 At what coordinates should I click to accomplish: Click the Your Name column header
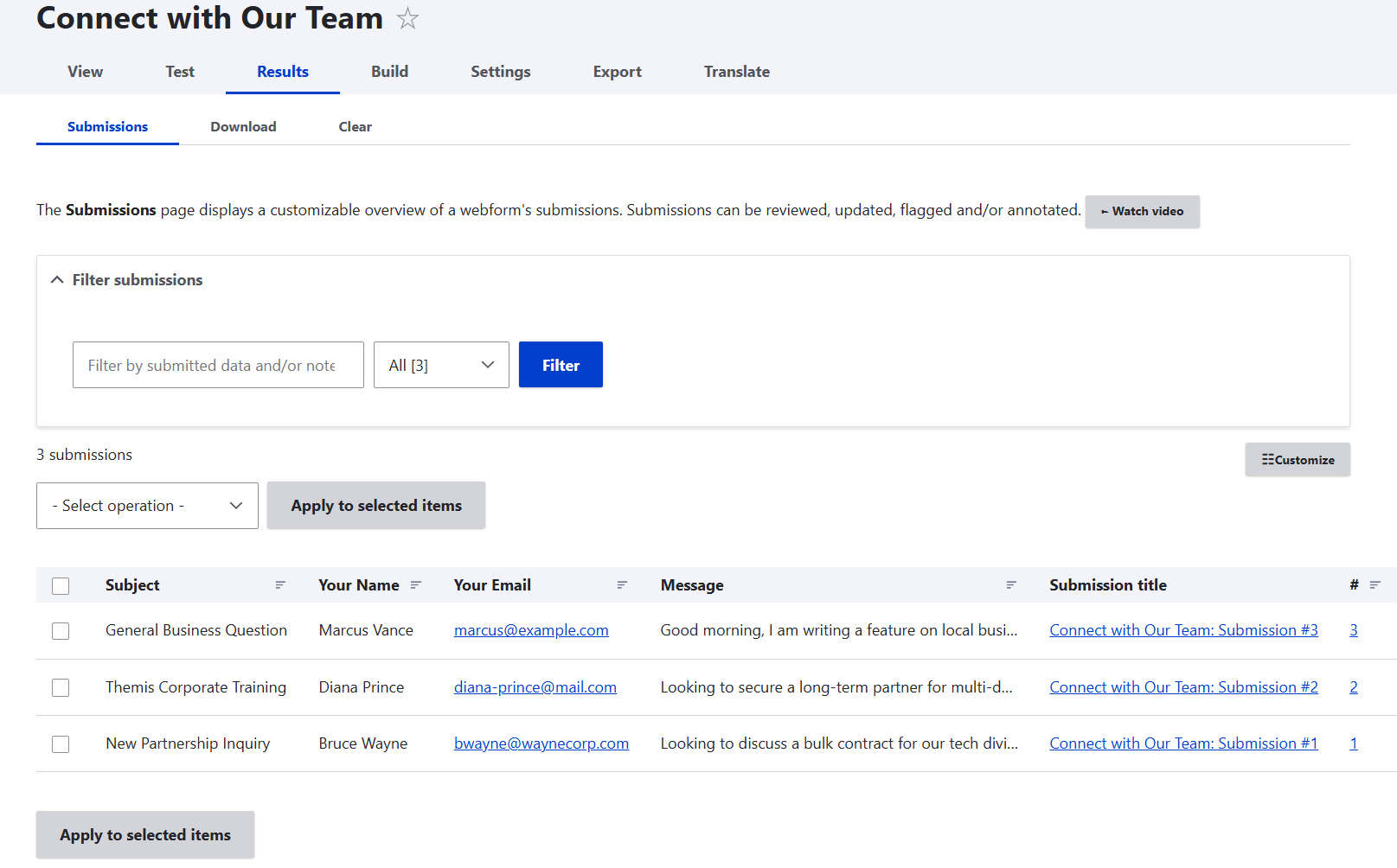click(359, 585)
